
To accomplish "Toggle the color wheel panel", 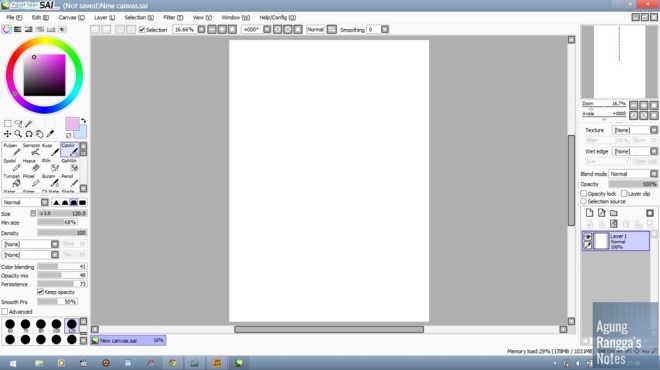I will pyautogui.click(x=6, y=29).
